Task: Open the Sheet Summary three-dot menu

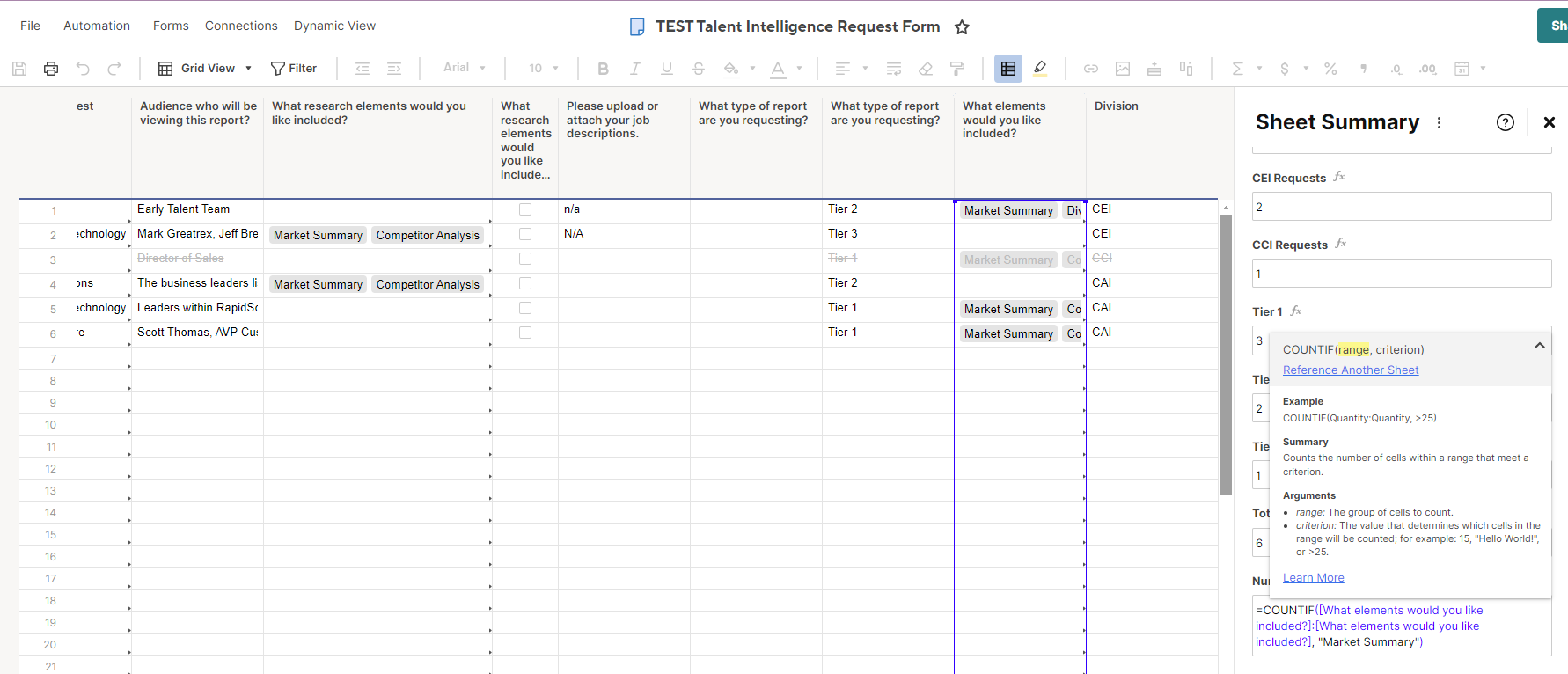Action: coord(1440,122)
